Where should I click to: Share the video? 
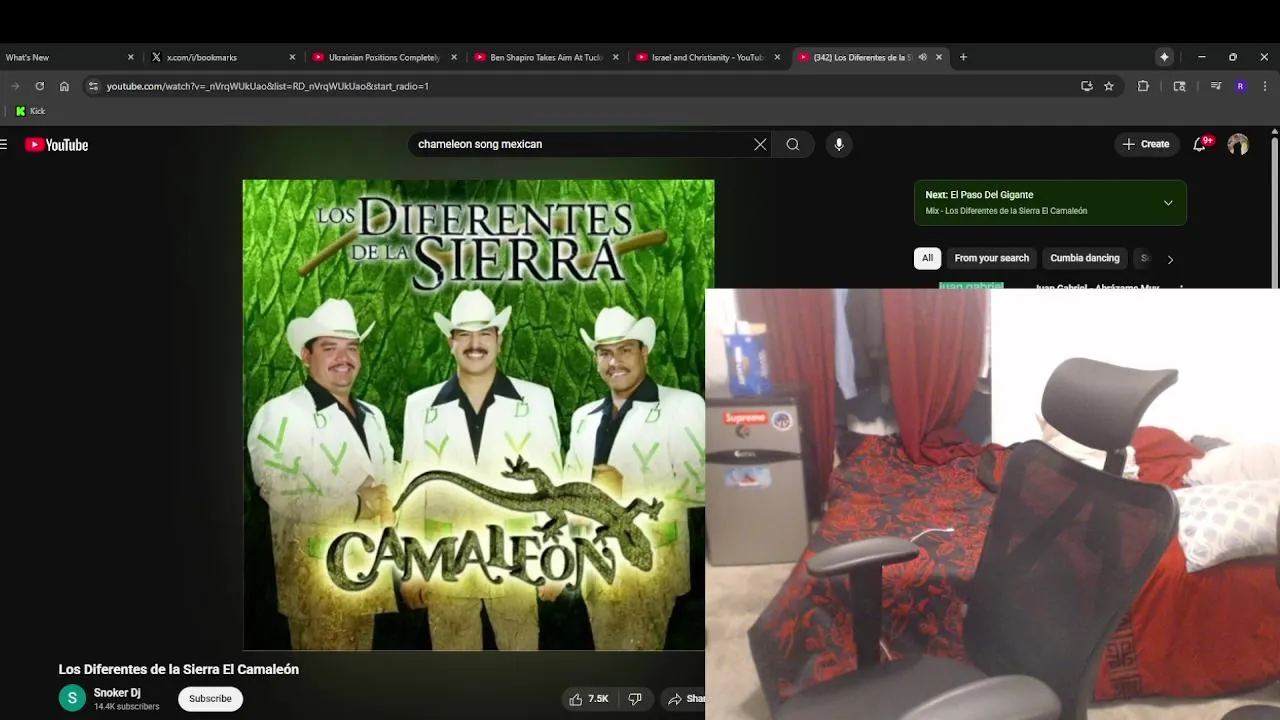(686, 699)
